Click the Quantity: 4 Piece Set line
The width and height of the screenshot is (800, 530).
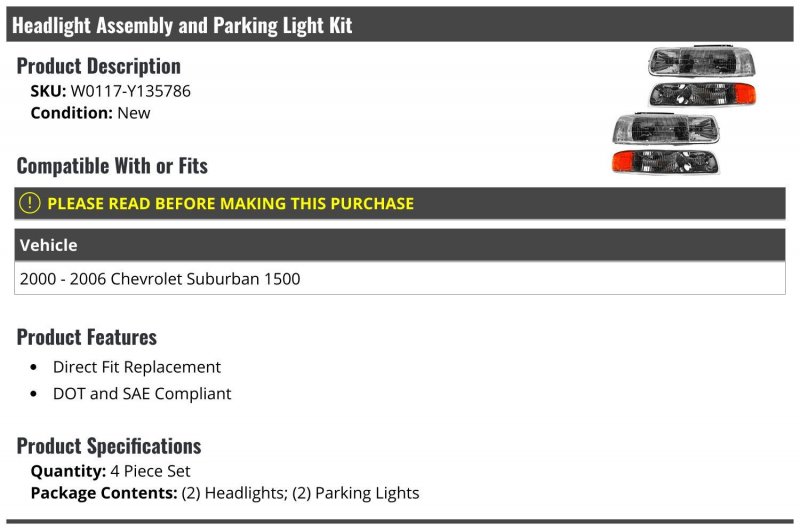(x=110, y=471)
